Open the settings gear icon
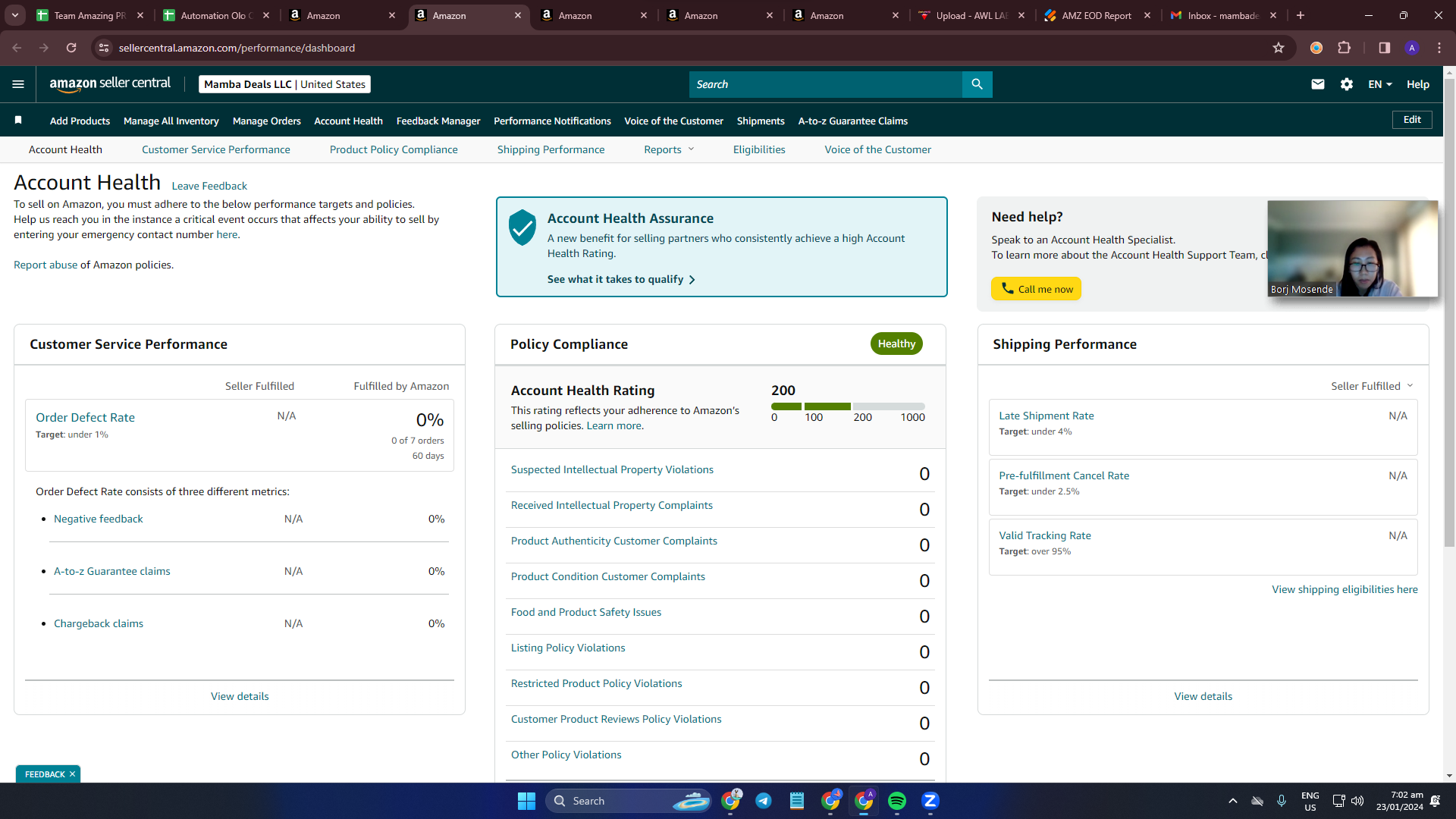Viewport: 1456px width, 819px height. click(x=1347, y=84)
